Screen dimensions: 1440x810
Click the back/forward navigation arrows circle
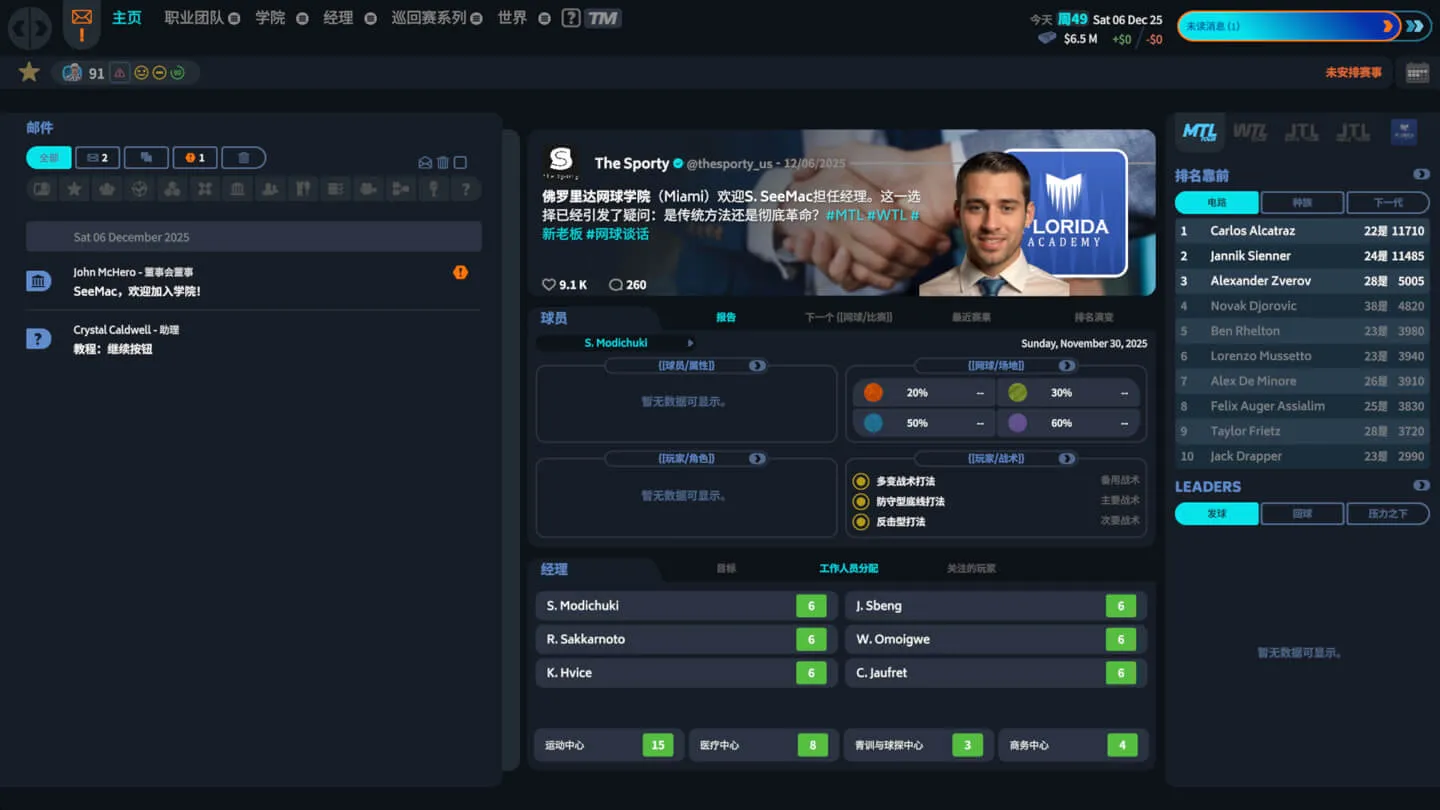[x=30, y=28]
